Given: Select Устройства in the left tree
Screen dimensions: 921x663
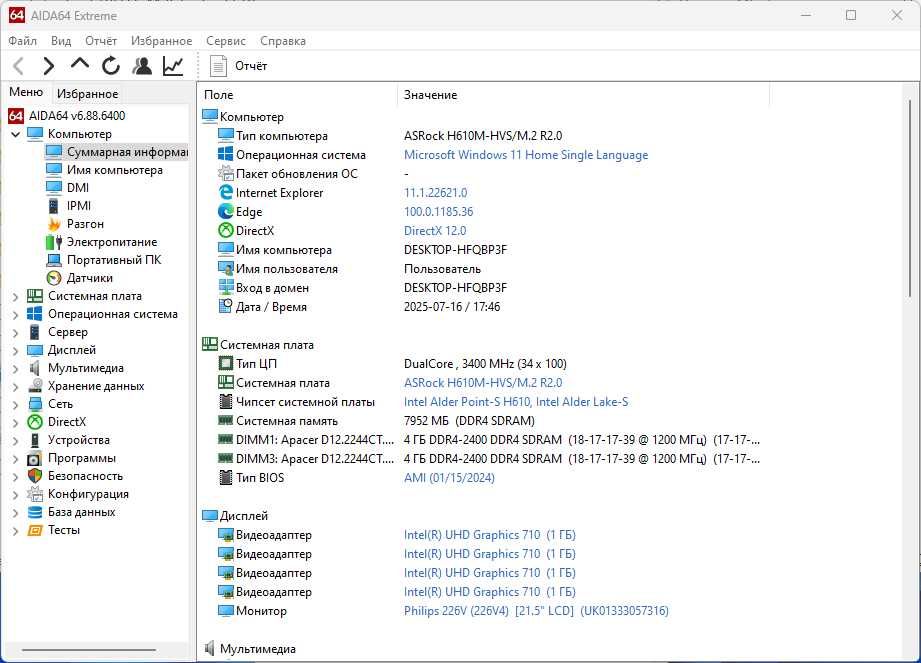Looking at the screenshot, I should (x=79, y=440).
